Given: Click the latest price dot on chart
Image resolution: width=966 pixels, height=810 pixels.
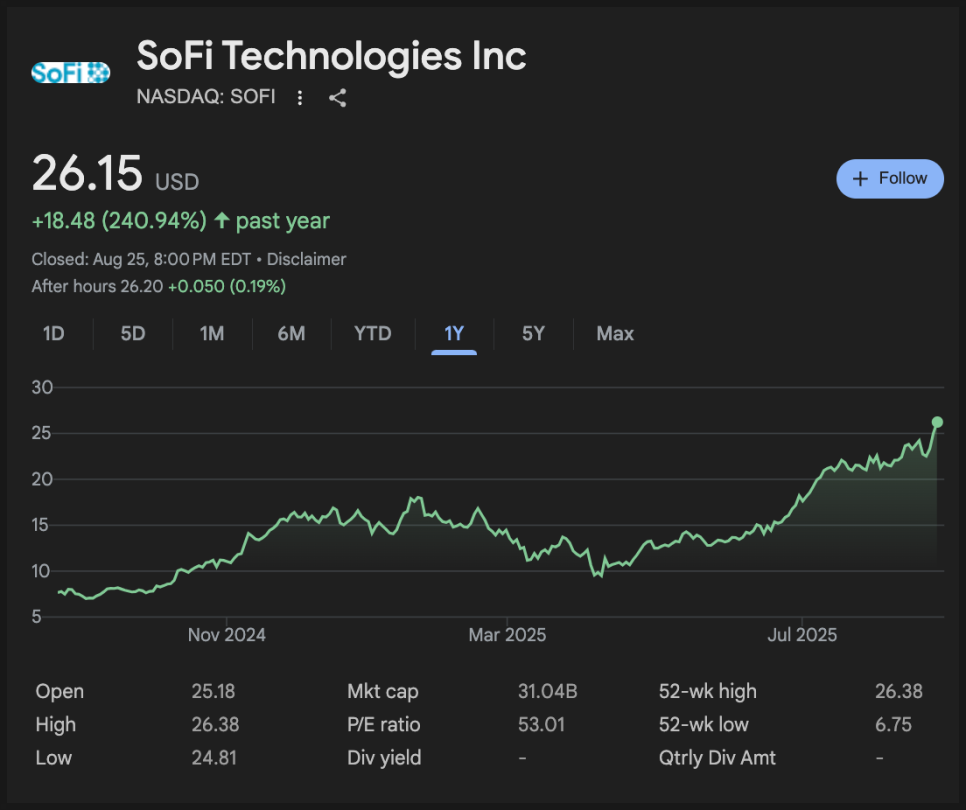Looking at the screenshot, I should pyautogui.click(x=937, y=422).
